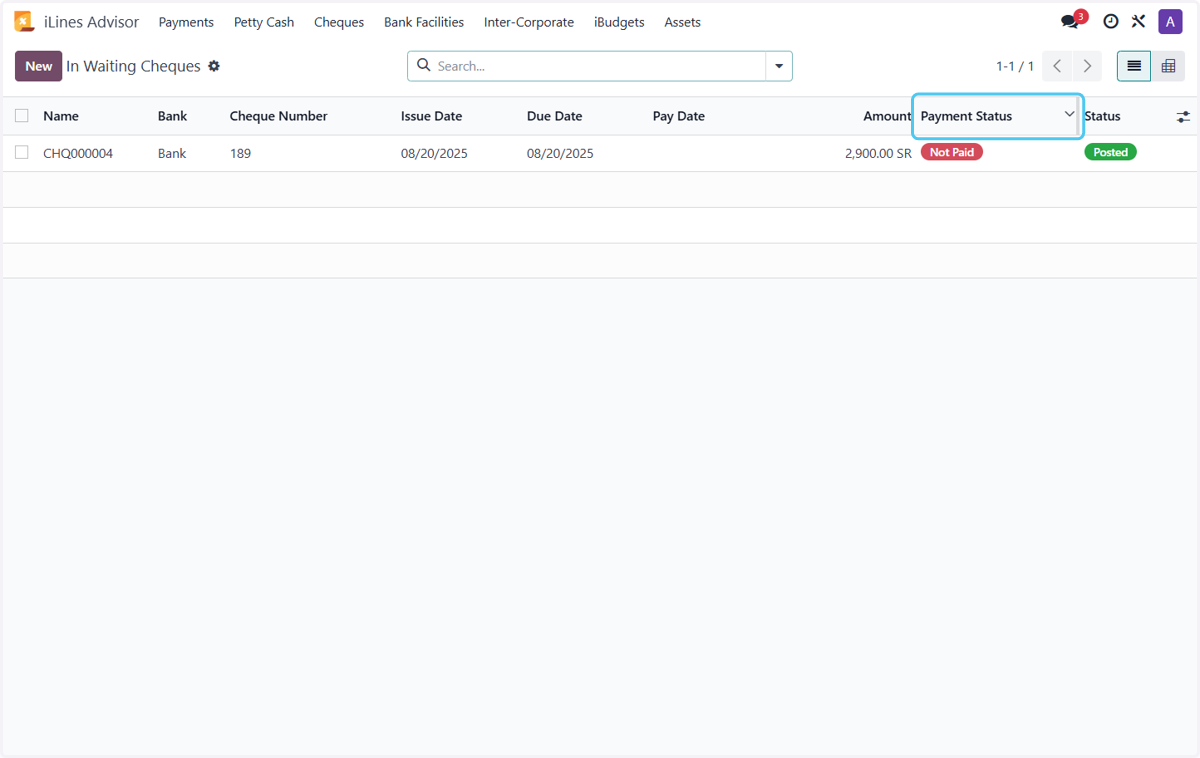The width and height of the screenshot is (1200, 758).
Task: Open the CHQ000004 cheque record
Action: point(78,153)
